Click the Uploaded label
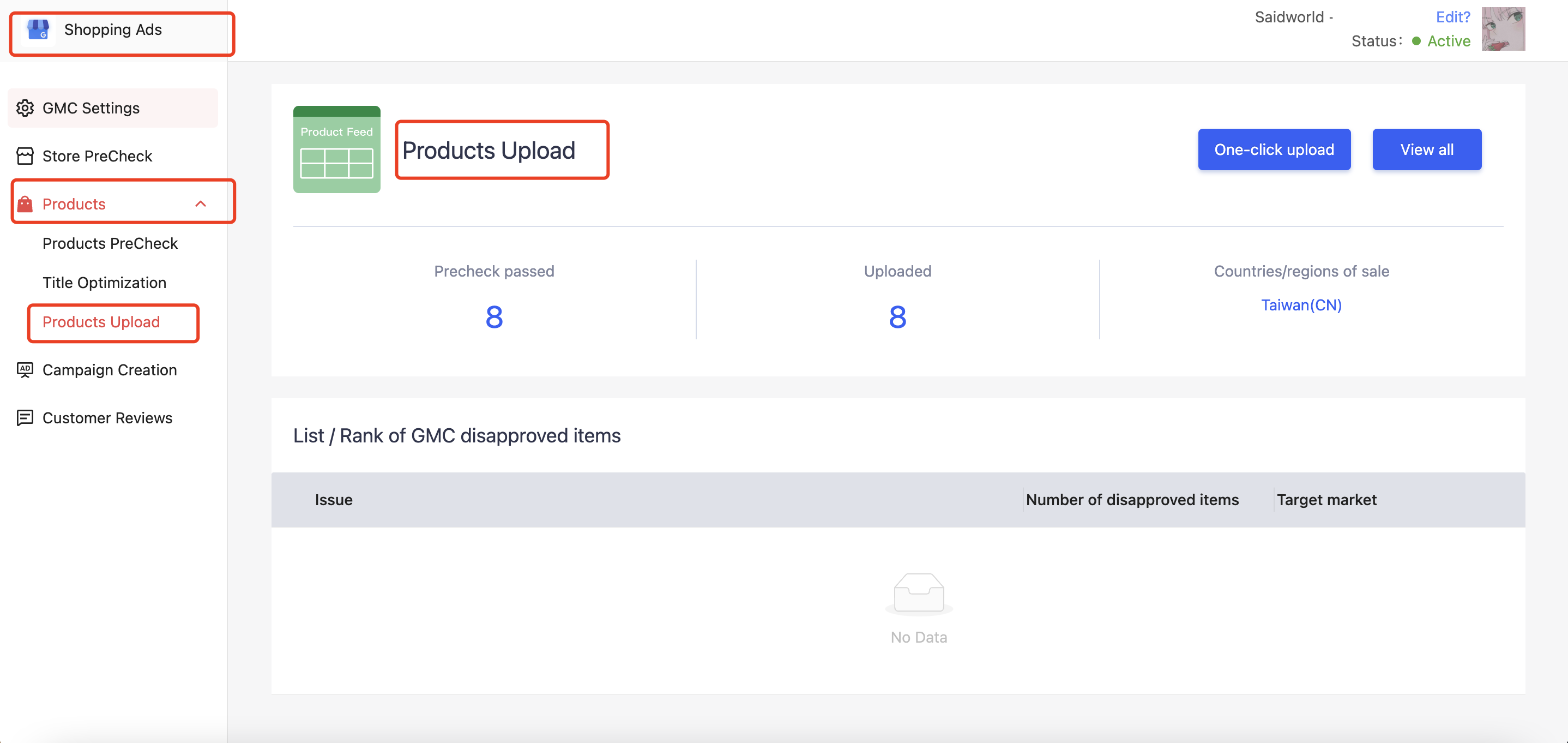Viewport: 1568px width, 743px height. [x=897, y=272]
